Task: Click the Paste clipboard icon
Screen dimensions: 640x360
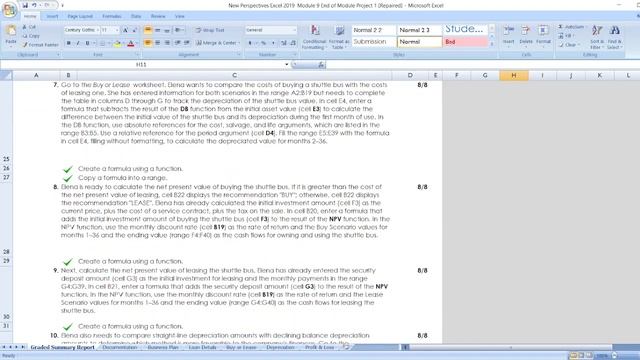Action: [11, 31]
